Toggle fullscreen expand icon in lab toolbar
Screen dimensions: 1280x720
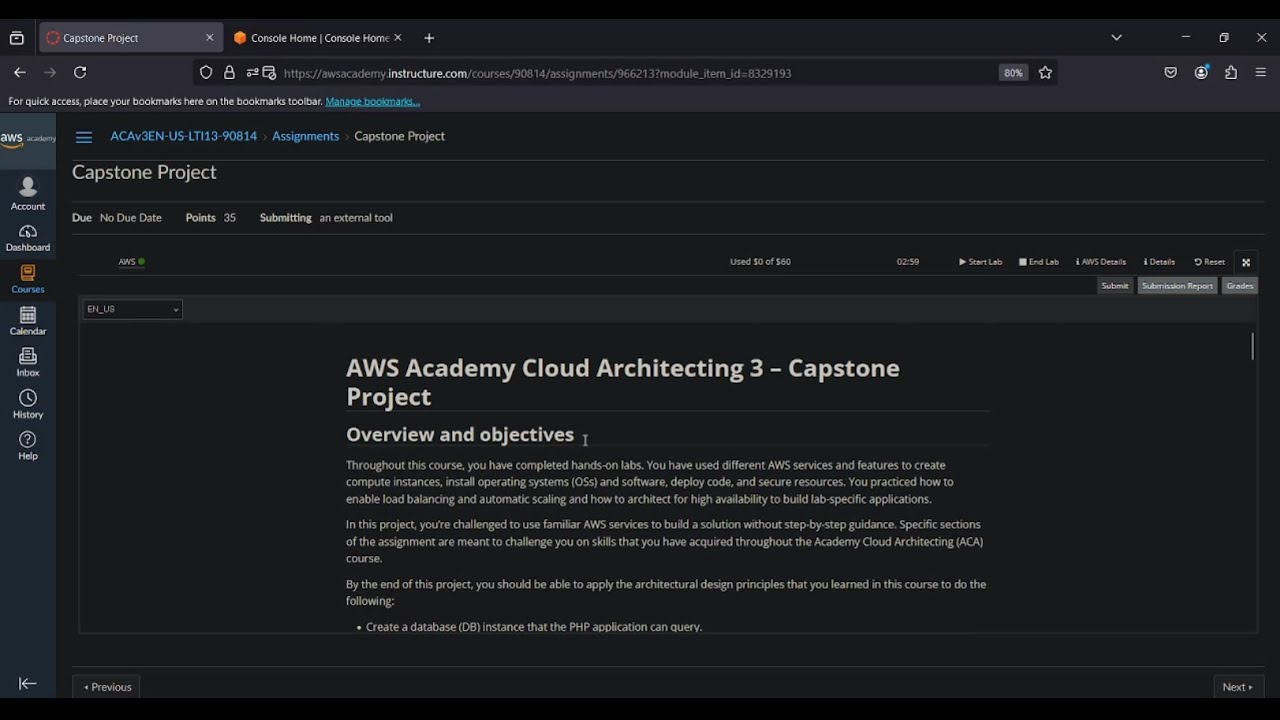coord(1246,262)
